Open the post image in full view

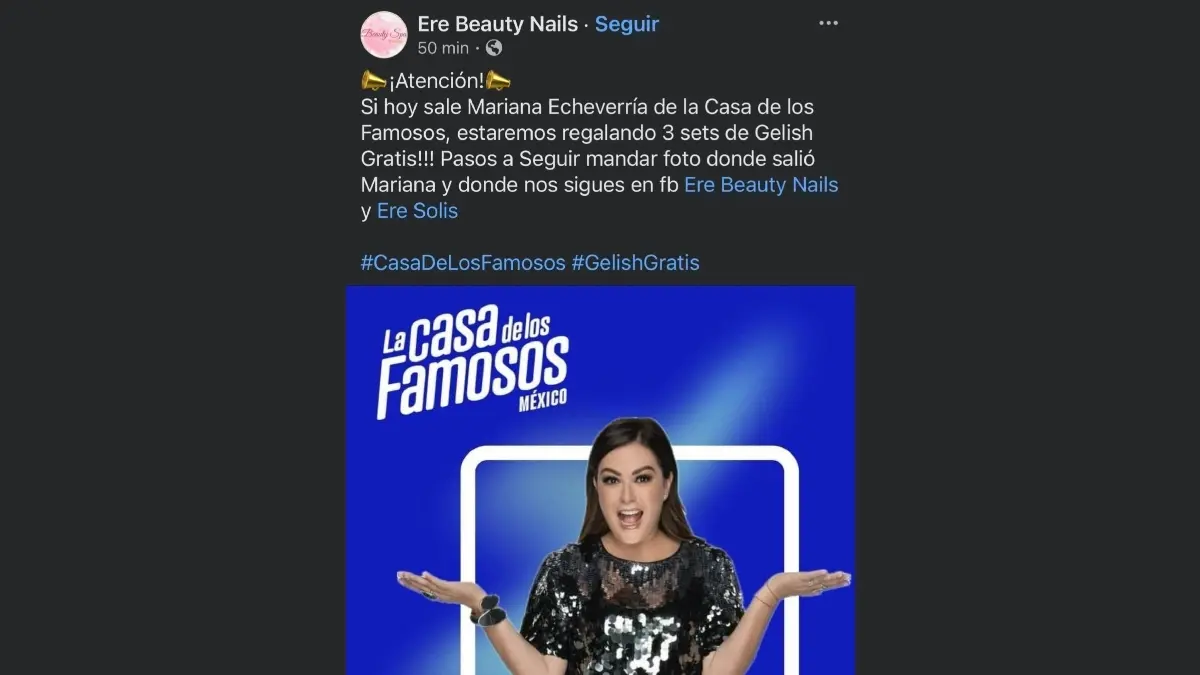(600, 480)
